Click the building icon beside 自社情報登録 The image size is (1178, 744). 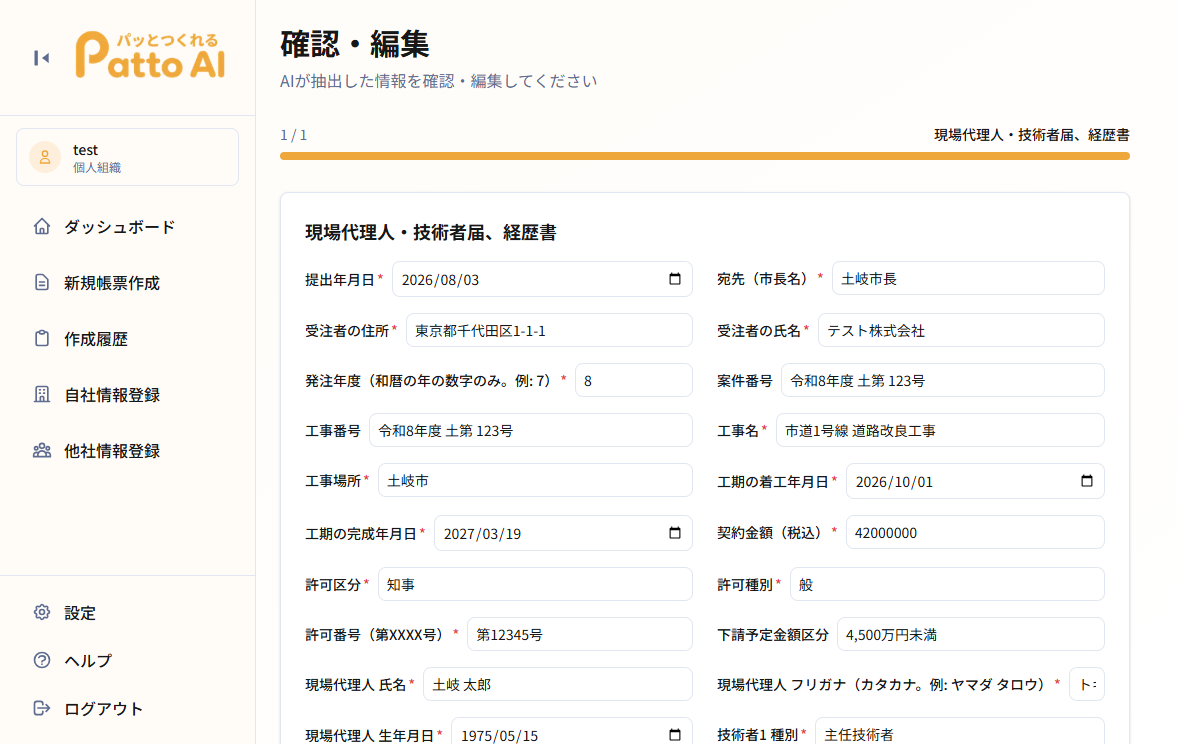(42, 395)
